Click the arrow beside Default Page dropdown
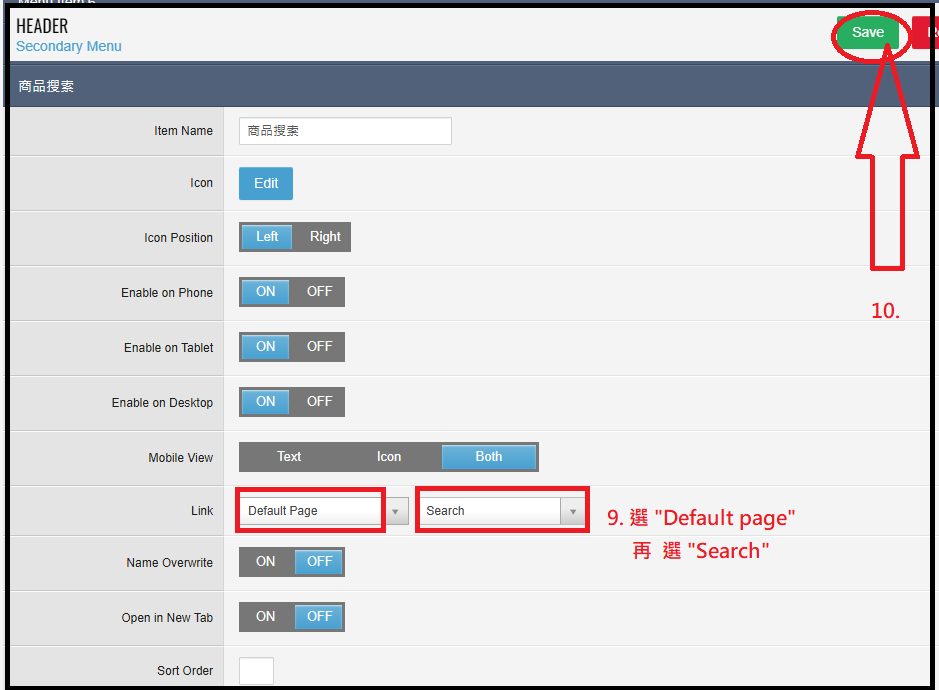Viewport: 939px width, 690px height. (397, 512)
